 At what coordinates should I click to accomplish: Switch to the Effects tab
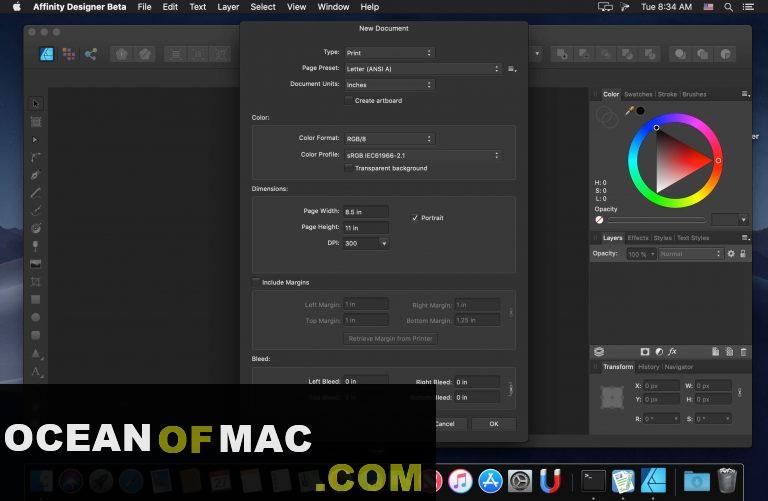(638, 238)
